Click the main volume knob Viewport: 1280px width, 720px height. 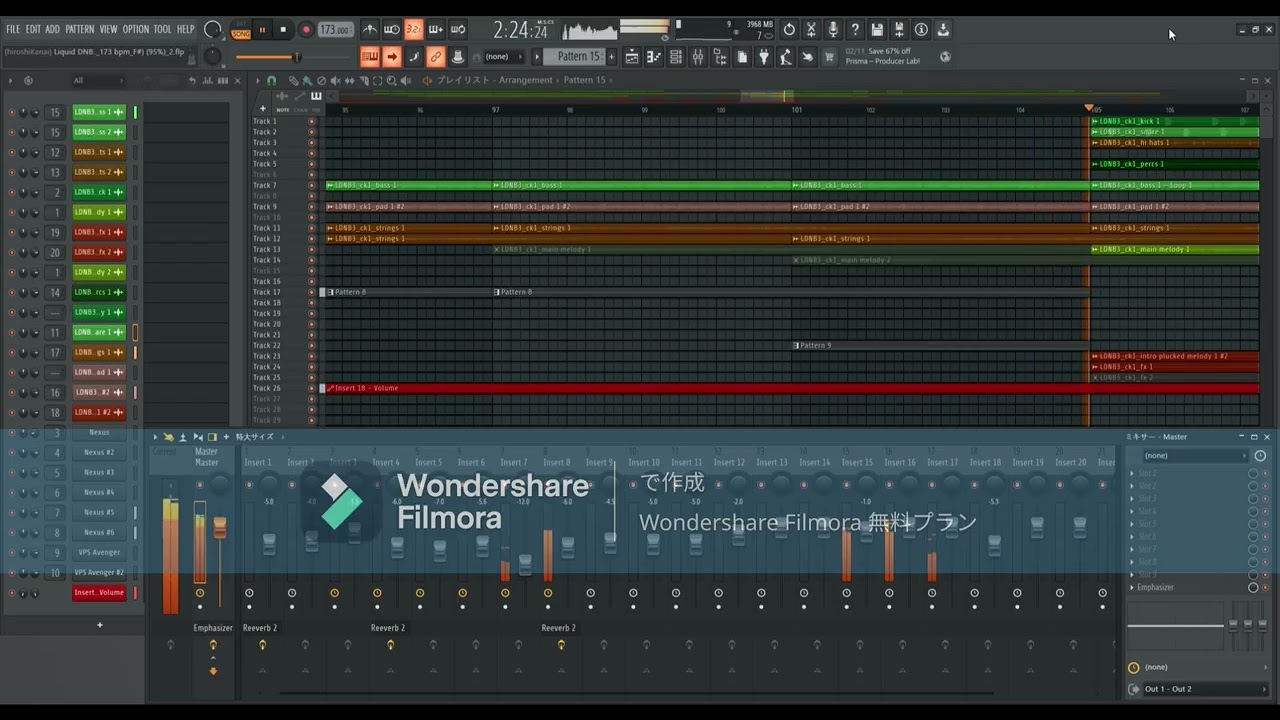point(213,29)
